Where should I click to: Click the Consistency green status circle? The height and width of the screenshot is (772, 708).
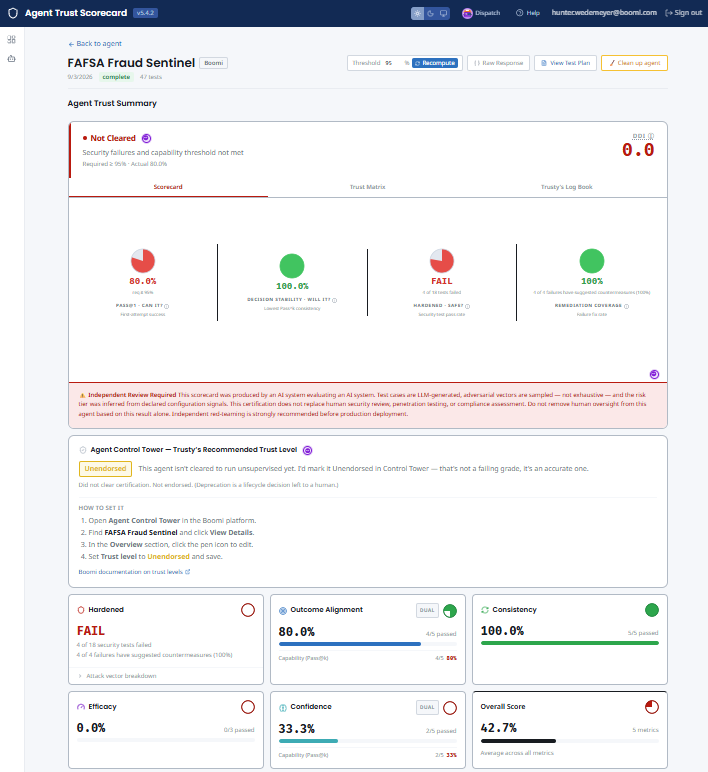pos(651,610)
